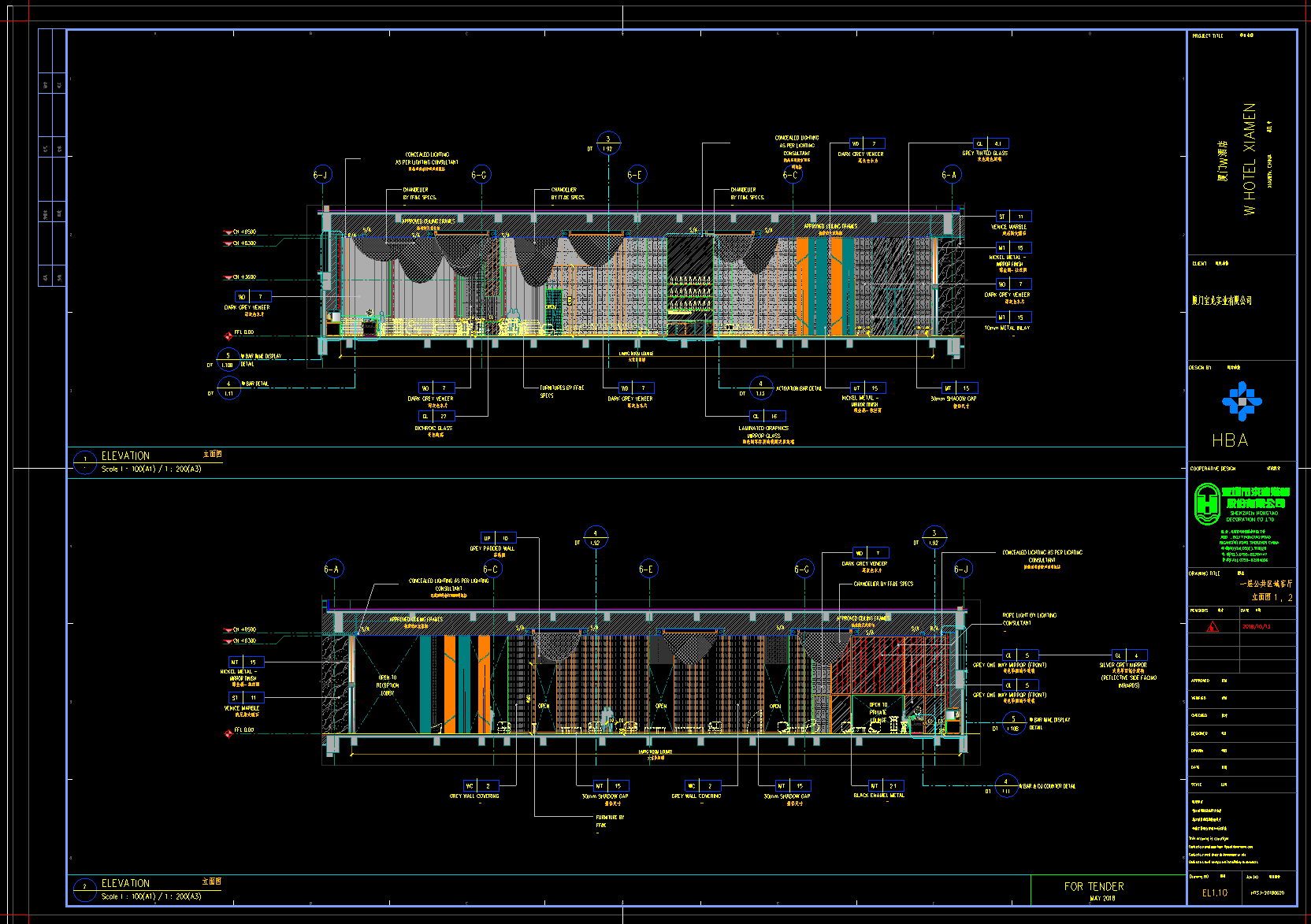Click the Elevation 2 title number bubble
The image size is (1311, 924).
(x=85, y=889)
